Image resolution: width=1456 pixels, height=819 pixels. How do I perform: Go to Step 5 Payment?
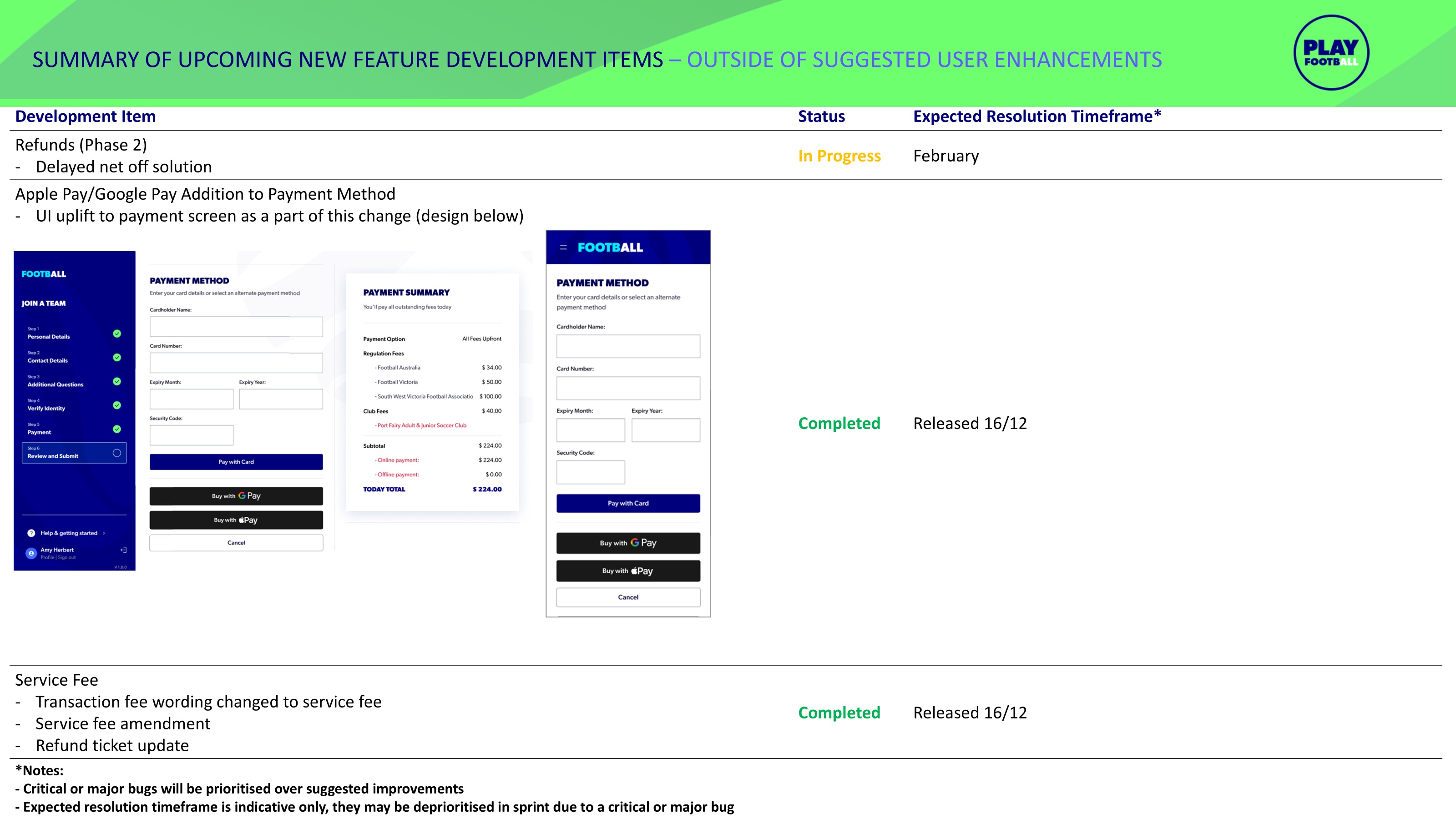point(39,432)
